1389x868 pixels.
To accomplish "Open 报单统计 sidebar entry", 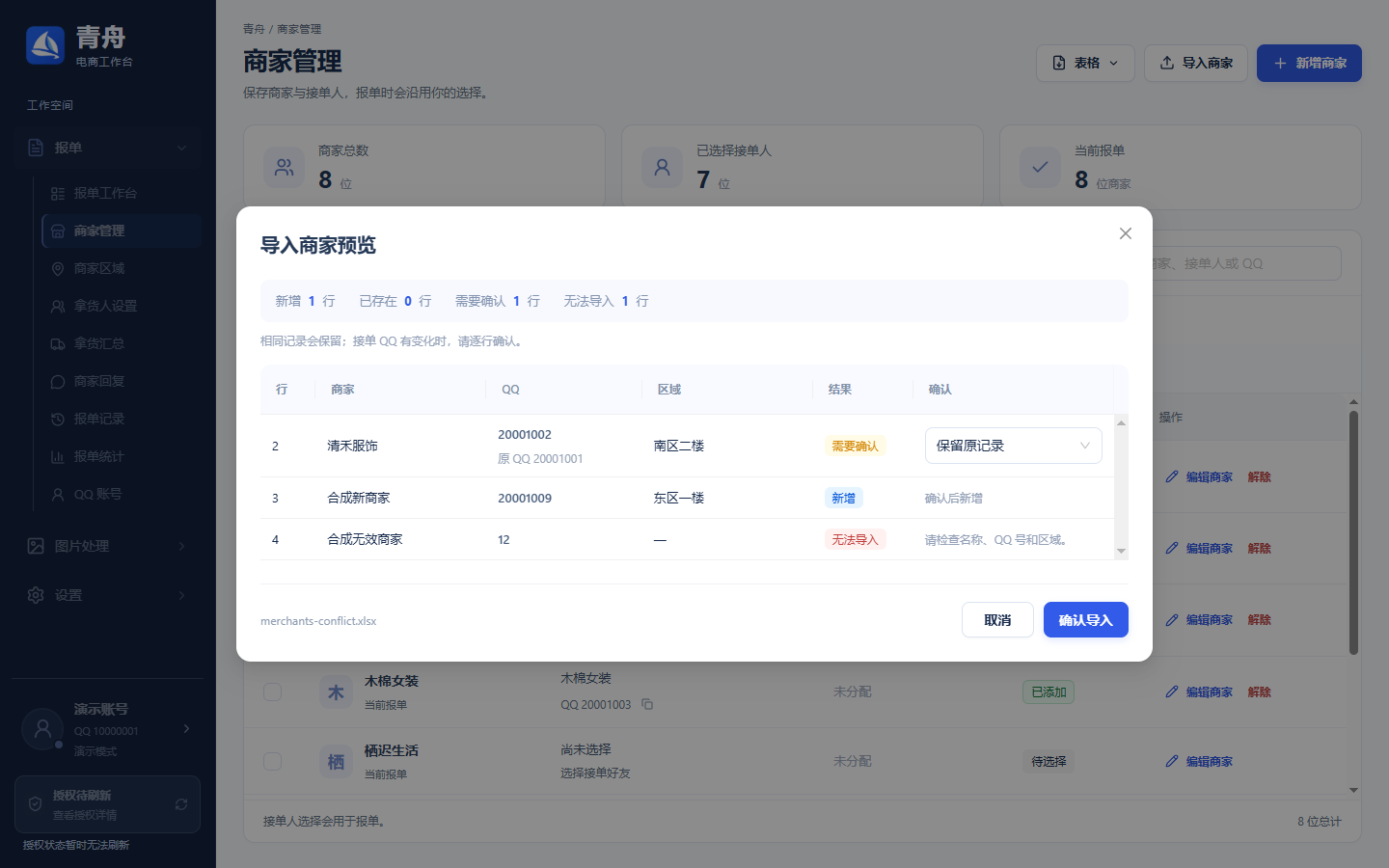I will click(122, 456).
